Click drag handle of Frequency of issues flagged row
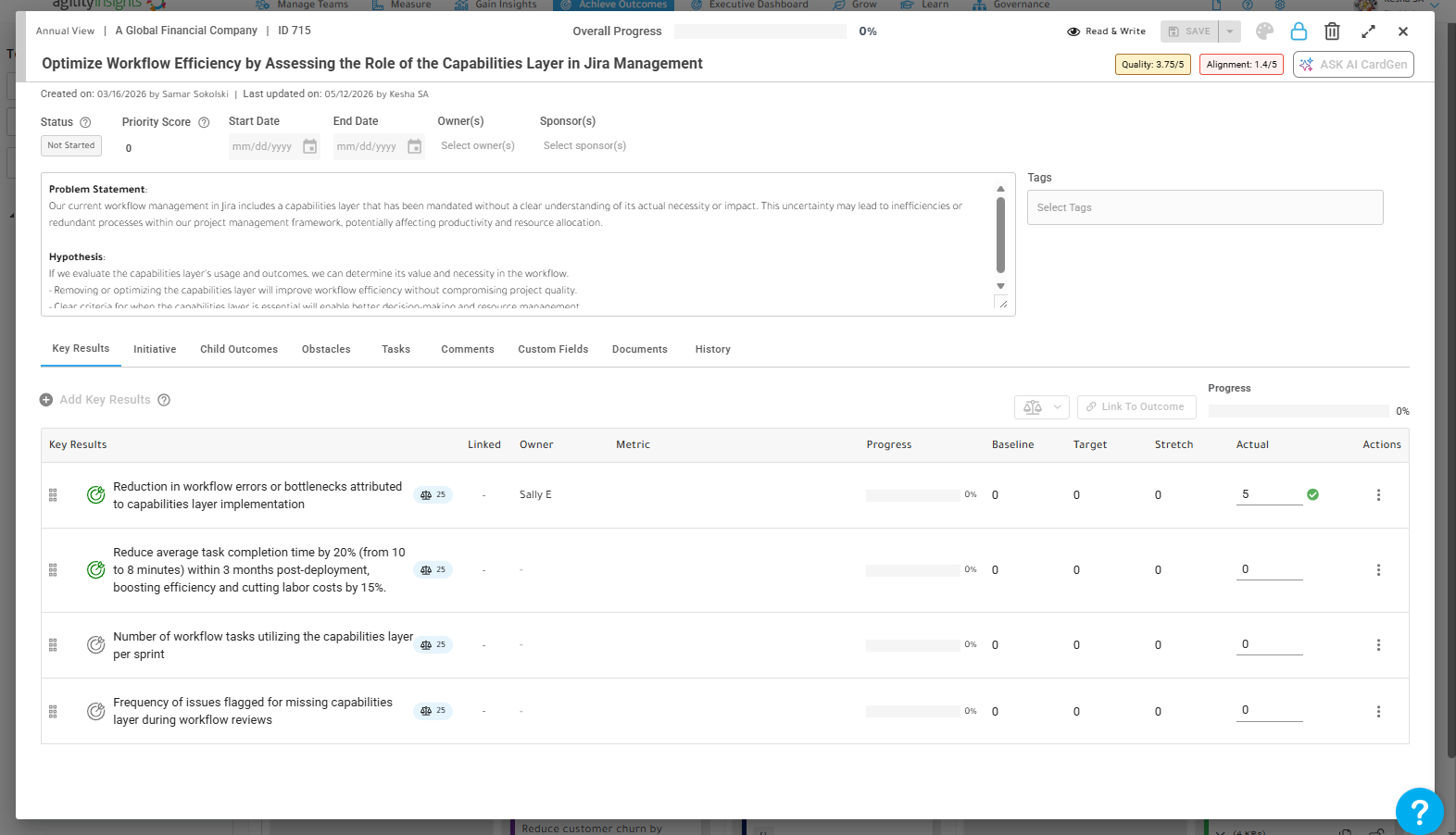This screenshot has height=835, width=1456. (x=53, y=711)
